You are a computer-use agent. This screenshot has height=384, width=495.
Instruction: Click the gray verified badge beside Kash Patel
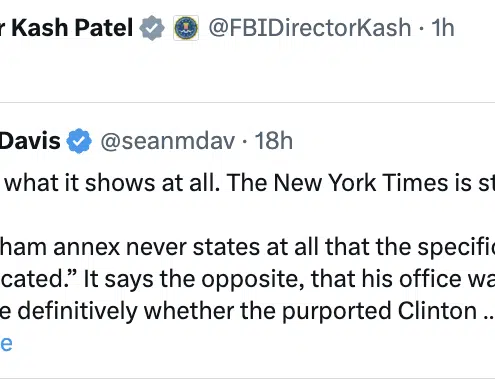[152, 28]
